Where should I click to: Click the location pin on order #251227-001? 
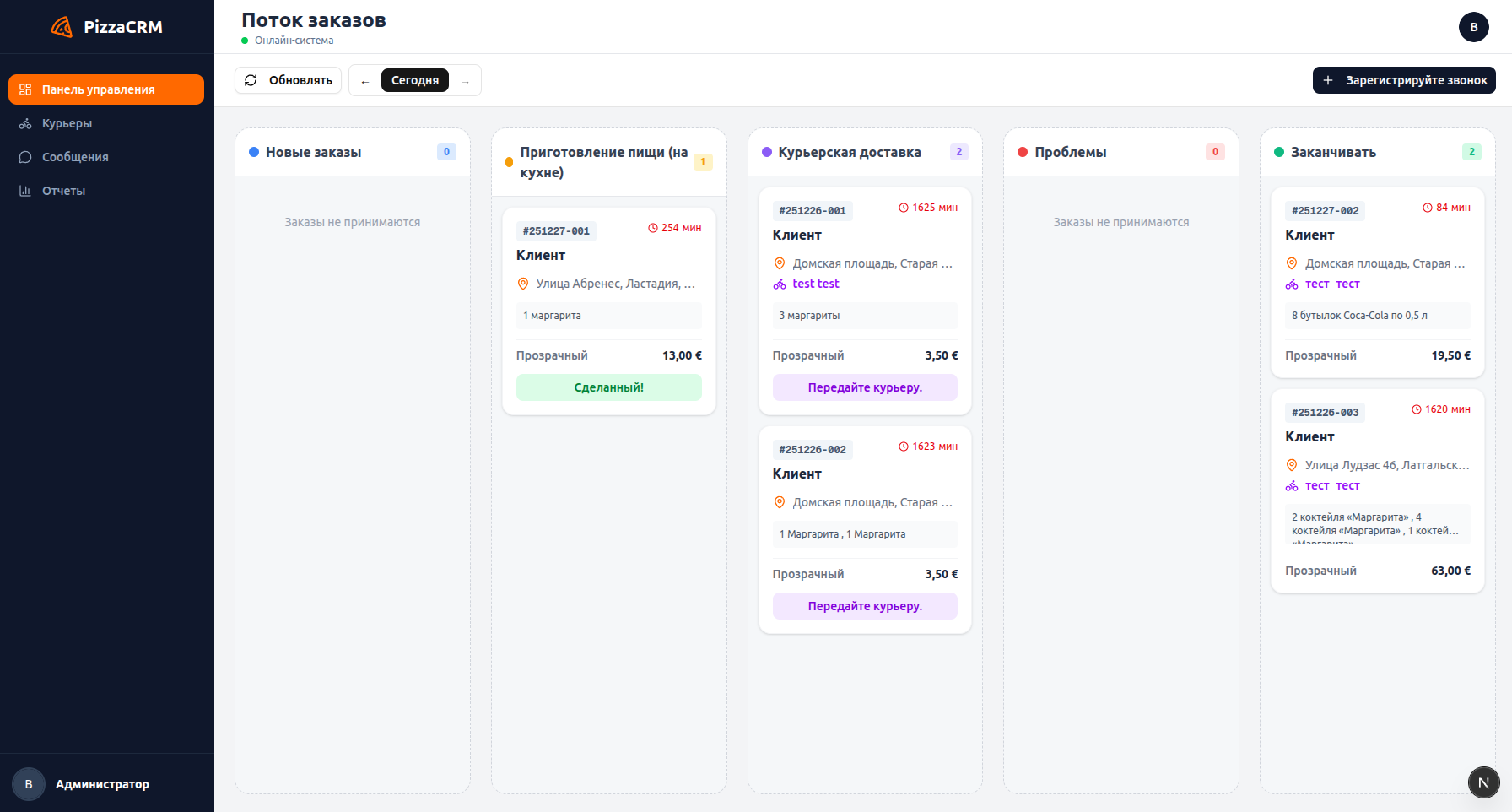click(522, 284)
